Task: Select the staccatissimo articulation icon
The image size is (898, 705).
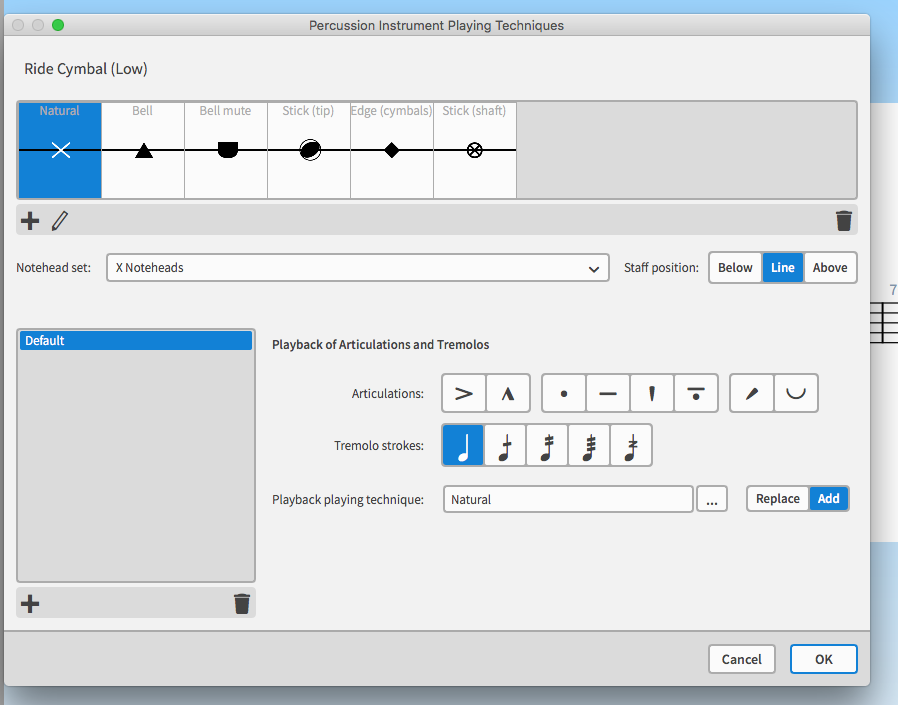Action: pos(651,393)
